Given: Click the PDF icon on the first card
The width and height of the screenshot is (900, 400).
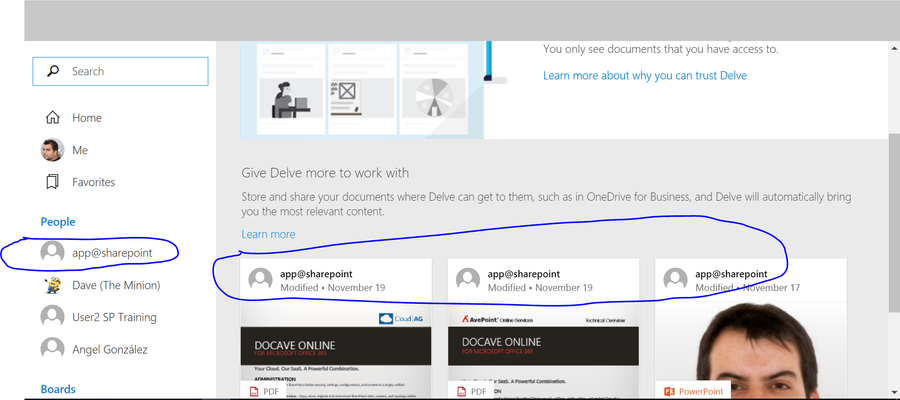Looking at the screenshot, I should (x=254, y=391).
